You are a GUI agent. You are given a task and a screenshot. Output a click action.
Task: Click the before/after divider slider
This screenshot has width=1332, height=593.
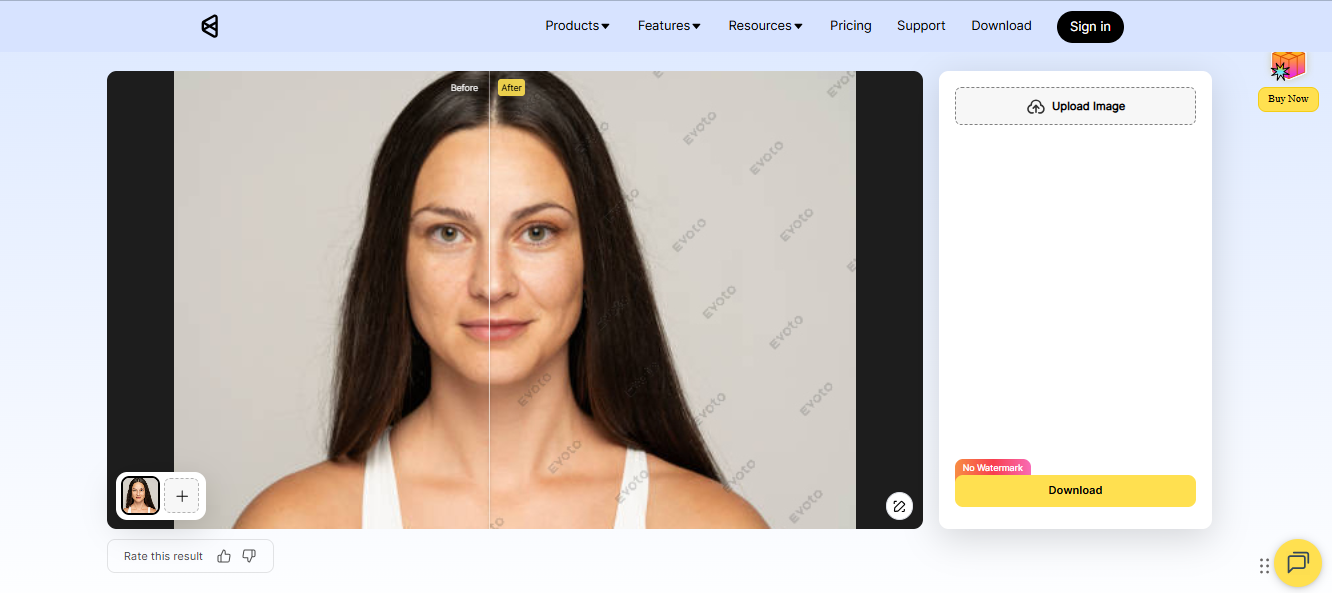pyautogui.click(x=489, y=300)
